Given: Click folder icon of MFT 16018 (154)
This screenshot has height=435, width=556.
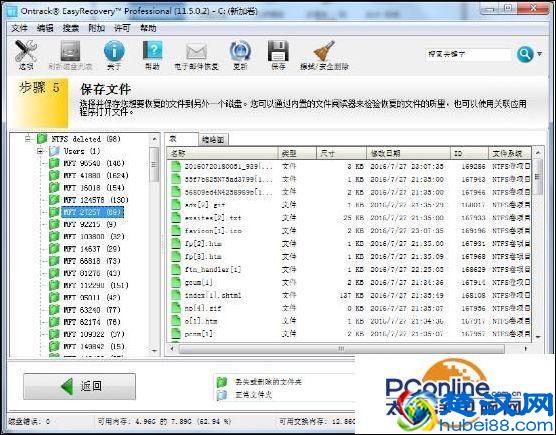Looking at the screenshot, I should coord(54,188).
